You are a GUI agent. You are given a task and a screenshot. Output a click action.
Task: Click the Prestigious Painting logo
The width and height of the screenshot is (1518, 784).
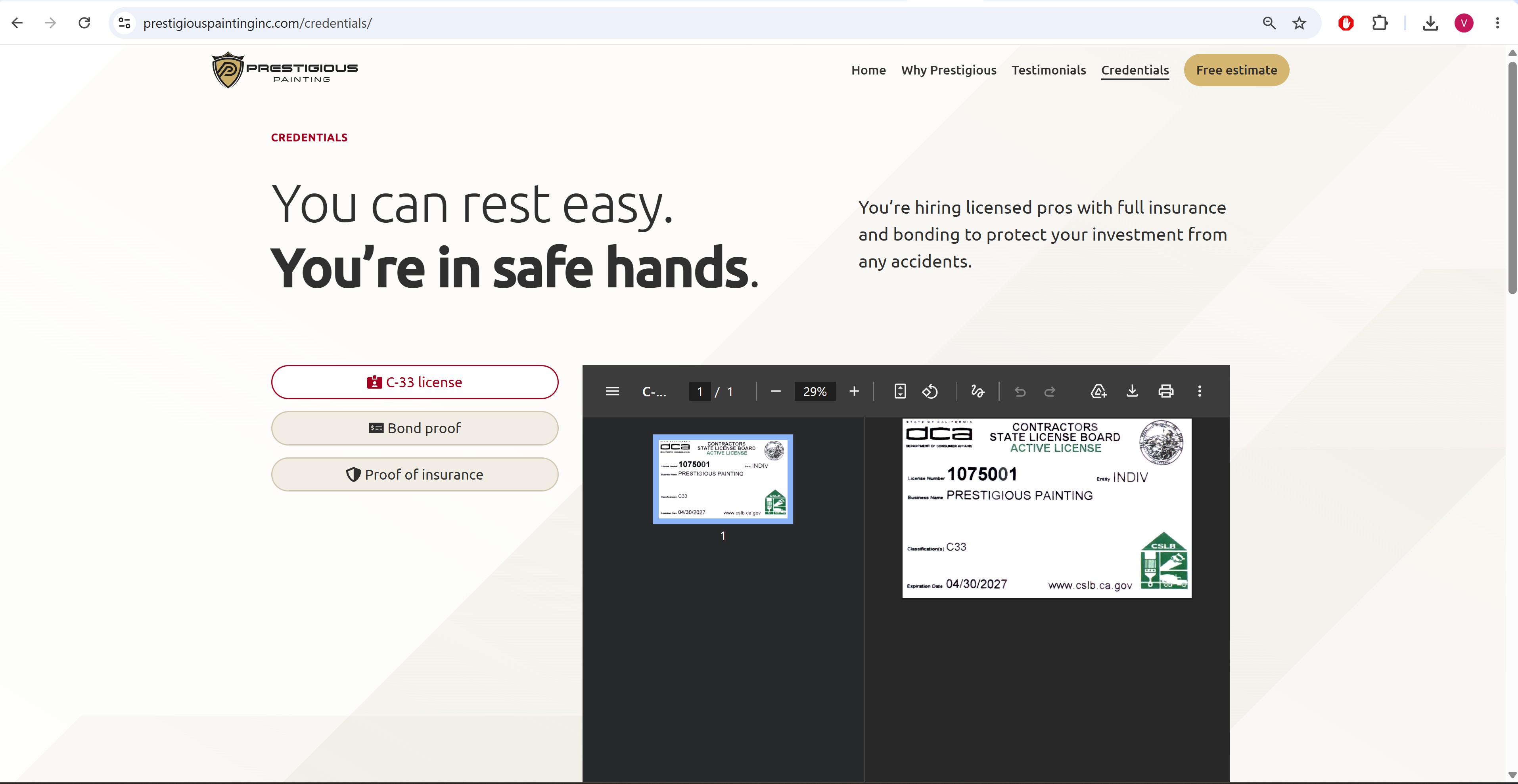pos(285,70)
